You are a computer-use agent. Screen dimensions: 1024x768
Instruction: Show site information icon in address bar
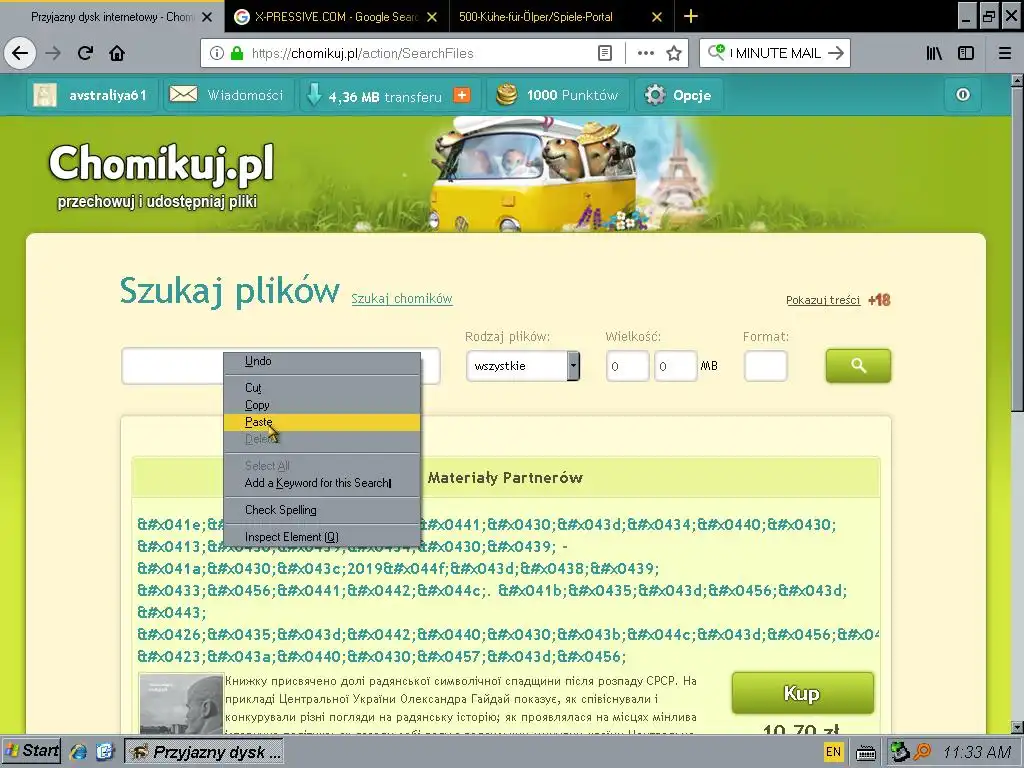[x=217, y=54]
